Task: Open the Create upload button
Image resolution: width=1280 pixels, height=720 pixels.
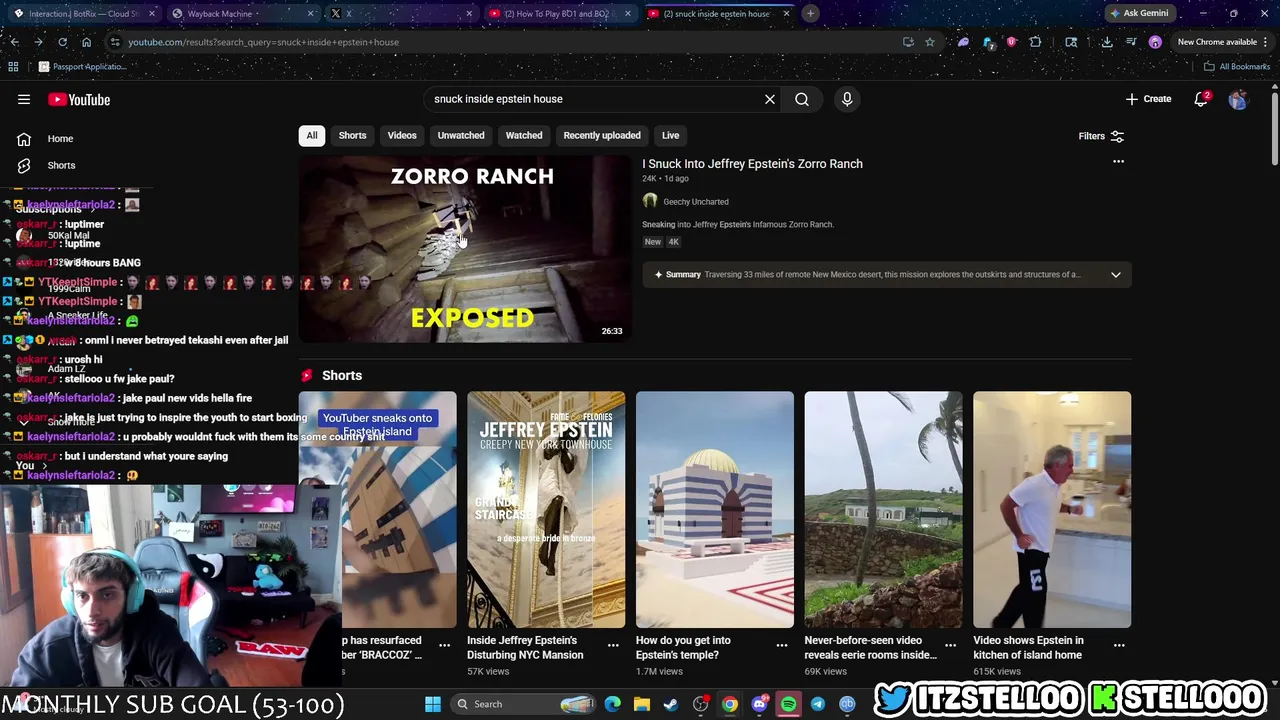Action: point(1148,99)
